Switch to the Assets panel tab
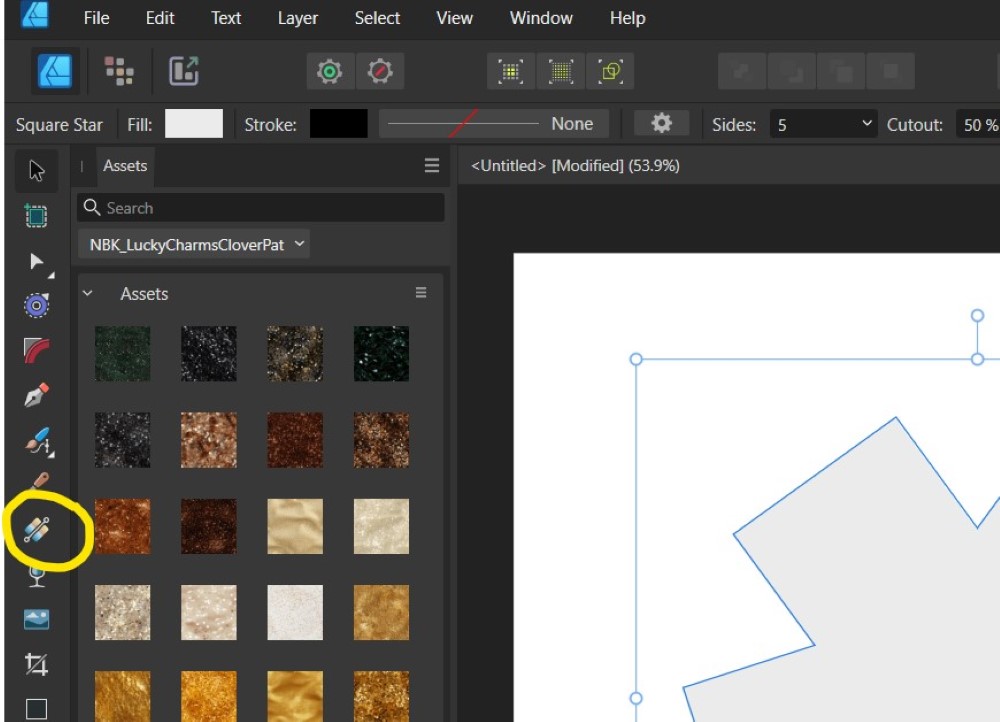Viewport: 1000px width, 722px height. 125,166
